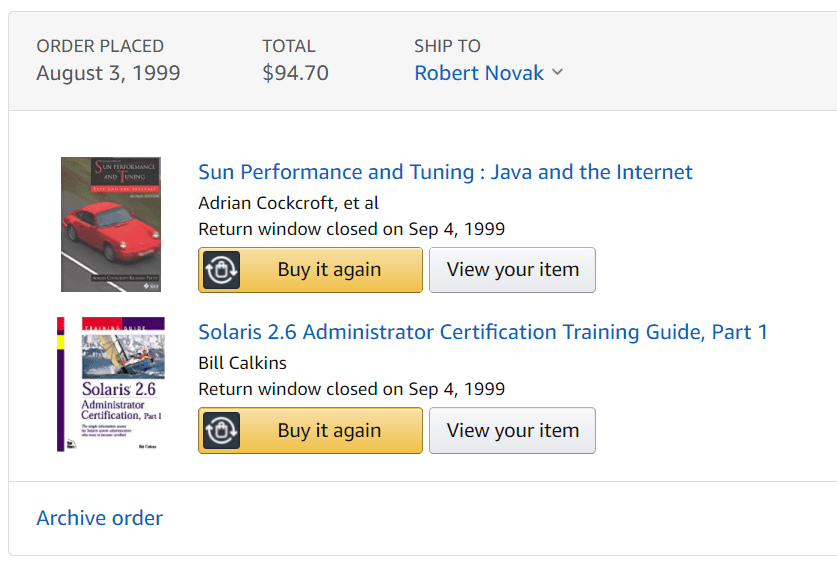Viewport: 837px width, 569px height.
Task: Click the SHIP TO header label
Action: coord(447,46)
